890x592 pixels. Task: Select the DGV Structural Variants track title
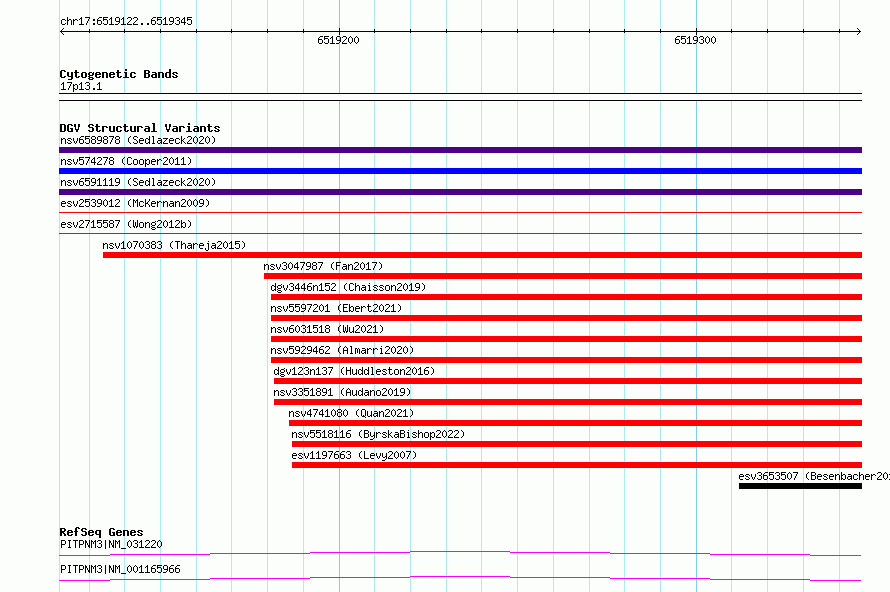140,128
